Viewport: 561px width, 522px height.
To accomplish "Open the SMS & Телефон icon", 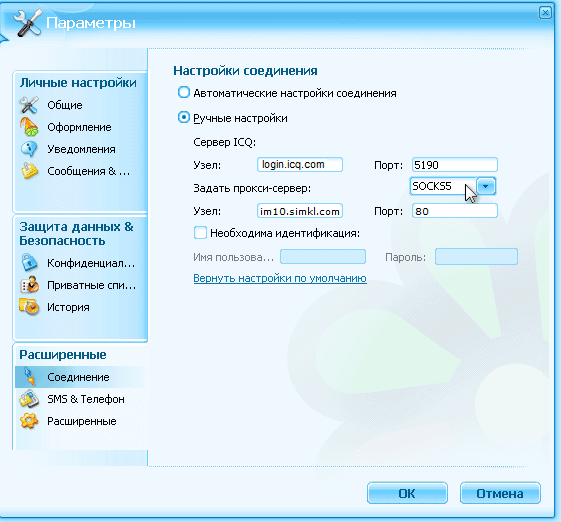I will point(29,399).
